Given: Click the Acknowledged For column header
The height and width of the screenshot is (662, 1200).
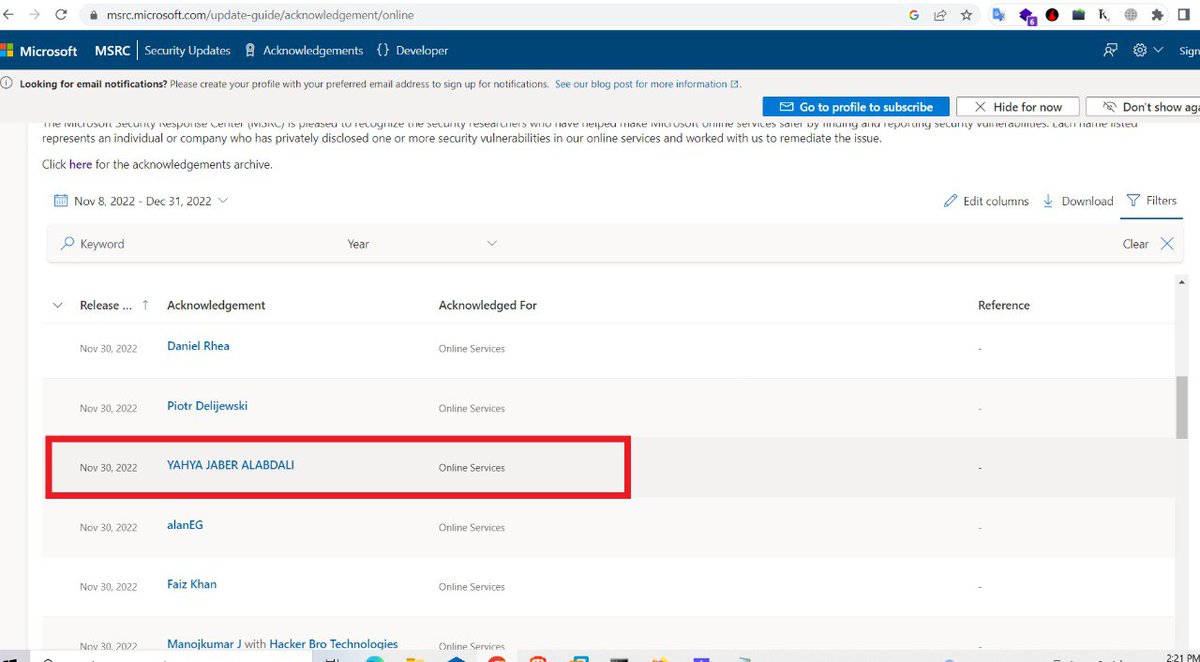Looking at the screenshot, I should (x=488, y=305).
